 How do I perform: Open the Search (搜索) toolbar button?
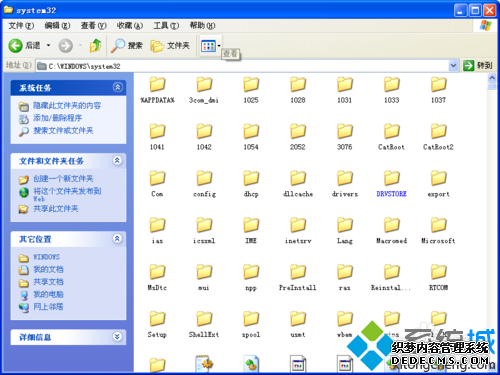tap(127, 46)
